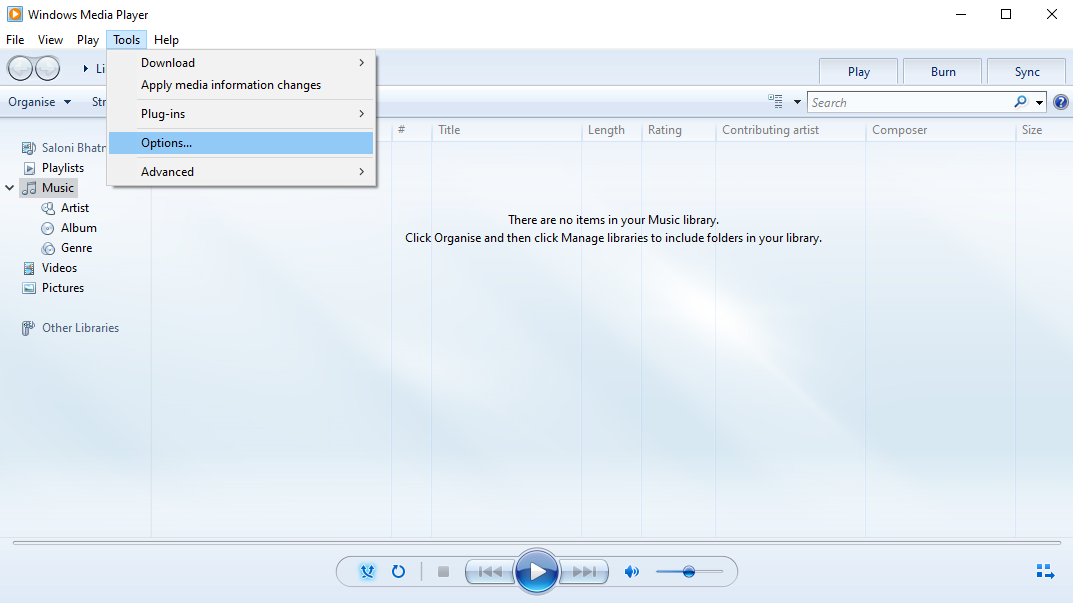Click the Artist icon
The width and height of the screenshot is (1073, 603).
click(x=48, y=208)
